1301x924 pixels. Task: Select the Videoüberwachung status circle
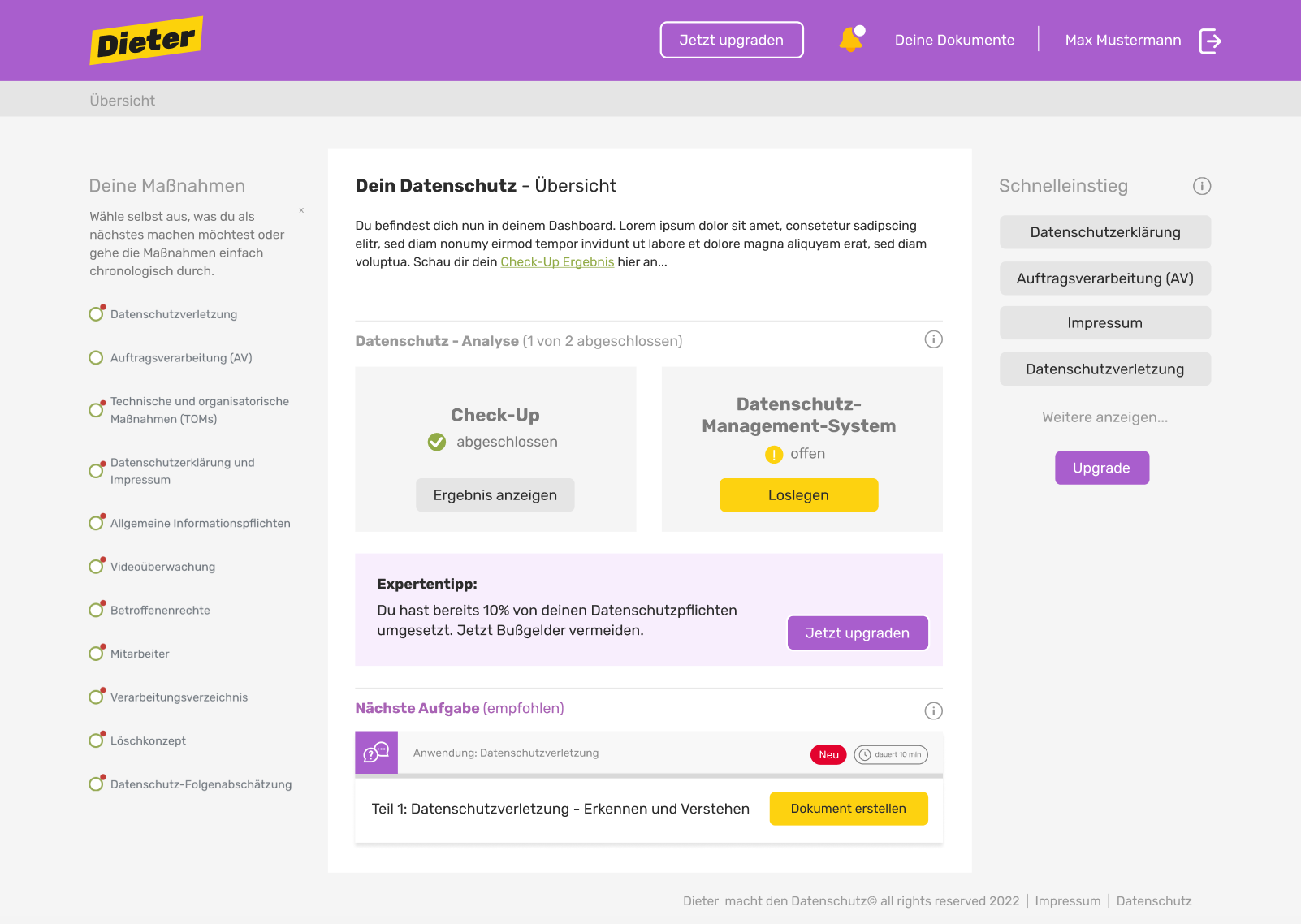(x=96, y=567)
